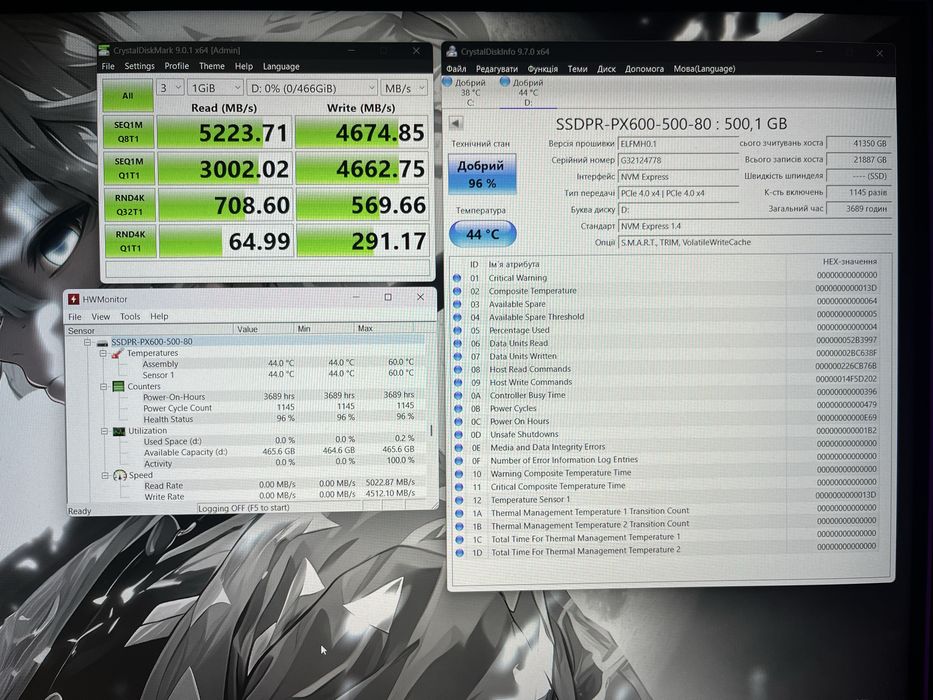933x700 pixels.
Task: Click the Available Spare status dot
Action: click(457, 304)
